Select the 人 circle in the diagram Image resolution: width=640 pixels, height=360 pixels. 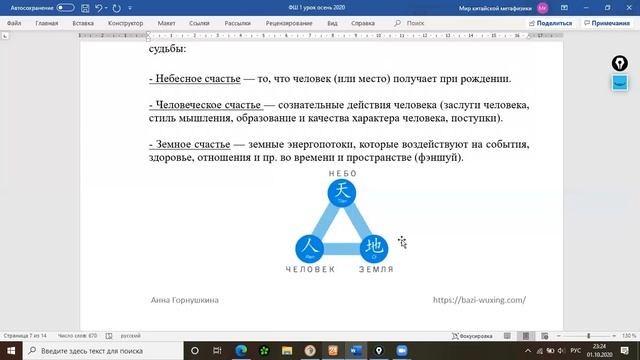[309, 249]
